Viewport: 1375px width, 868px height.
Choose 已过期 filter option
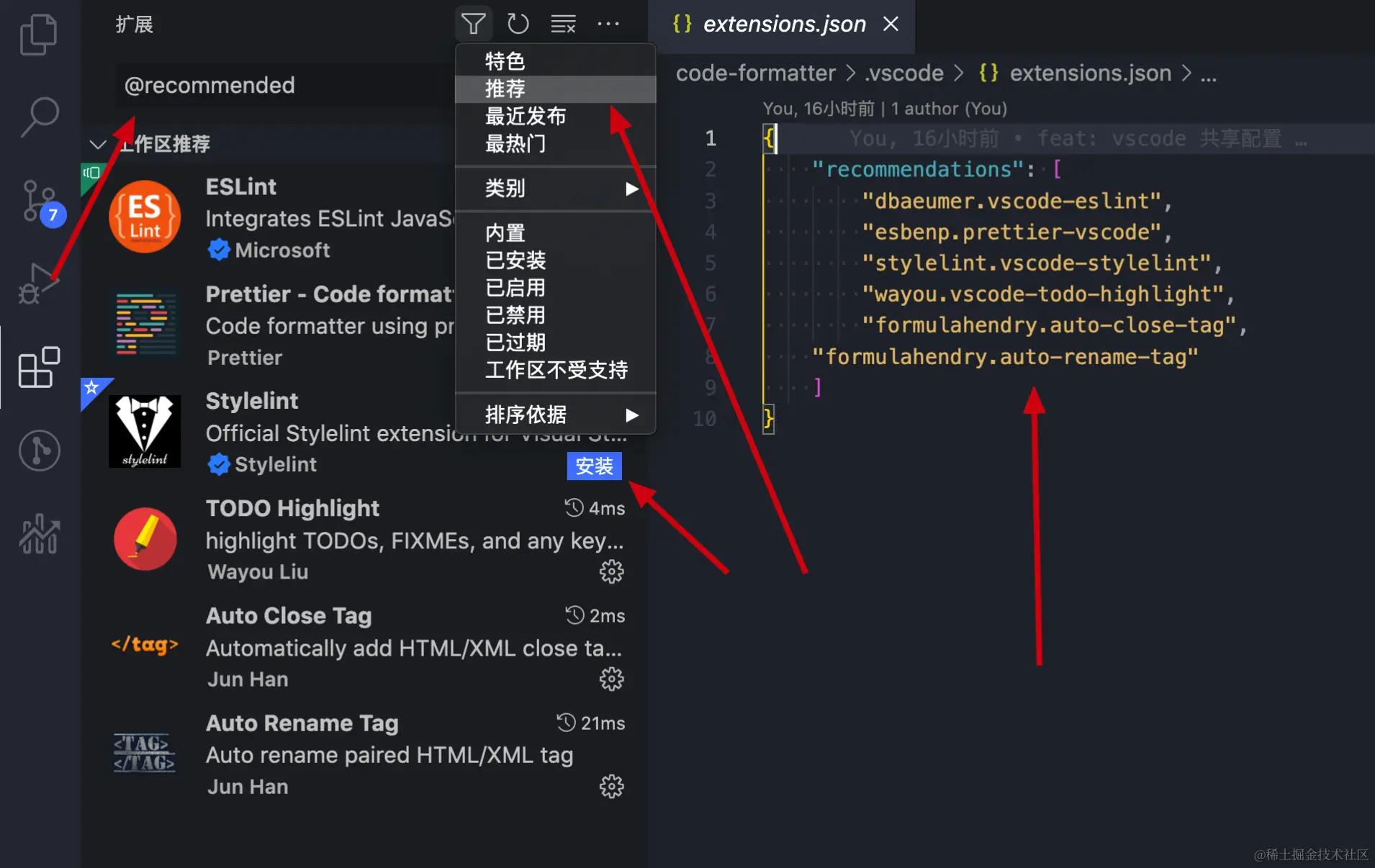(x=555, y=343)
